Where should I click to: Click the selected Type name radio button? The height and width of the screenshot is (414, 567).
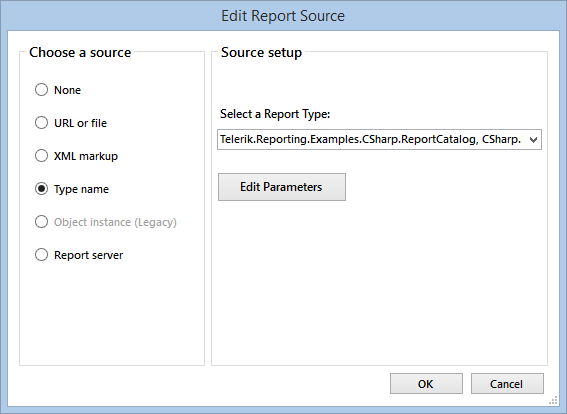[41, 189]
